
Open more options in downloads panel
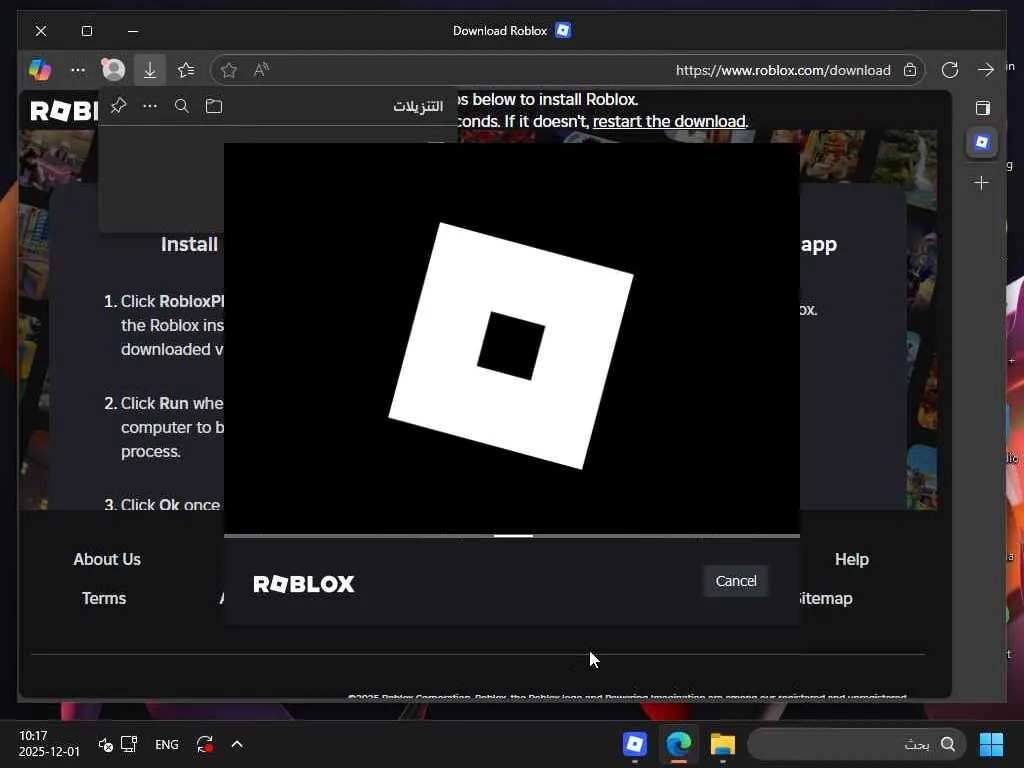click(x=150, y=106)
